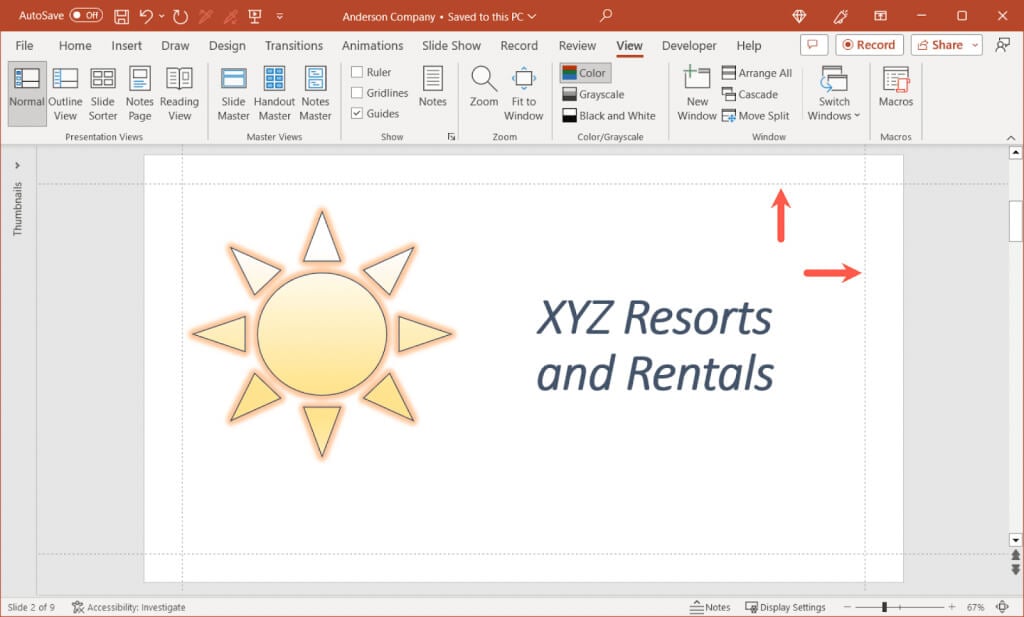Toggle Notes pane in status bar
The height and width of the screenshot is (617, 1024).
click(710, 607)
